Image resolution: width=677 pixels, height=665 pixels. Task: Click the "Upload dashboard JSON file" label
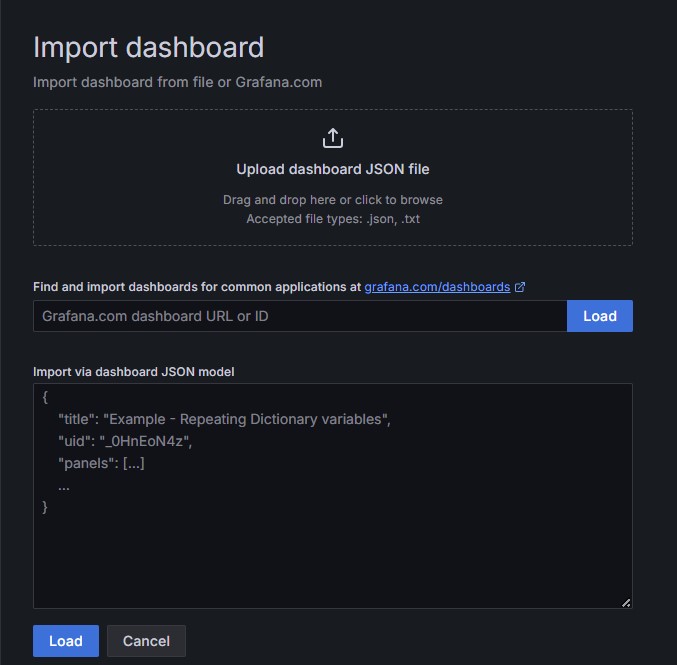click(333, 169)
